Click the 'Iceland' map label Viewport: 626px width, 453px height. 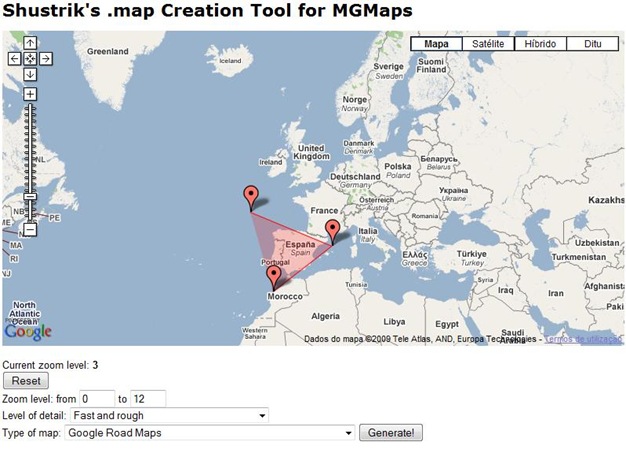tap(230, 61)
